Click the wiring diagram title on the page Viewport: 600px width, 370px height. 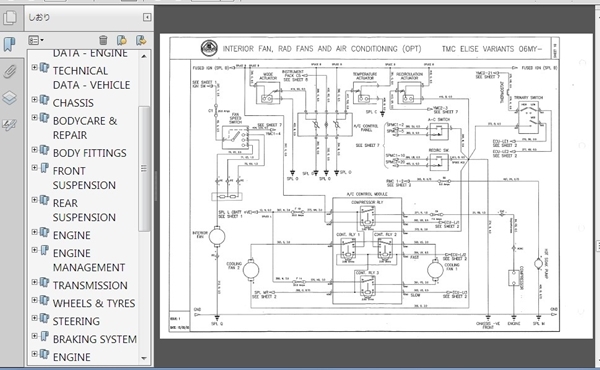[322, 49]
